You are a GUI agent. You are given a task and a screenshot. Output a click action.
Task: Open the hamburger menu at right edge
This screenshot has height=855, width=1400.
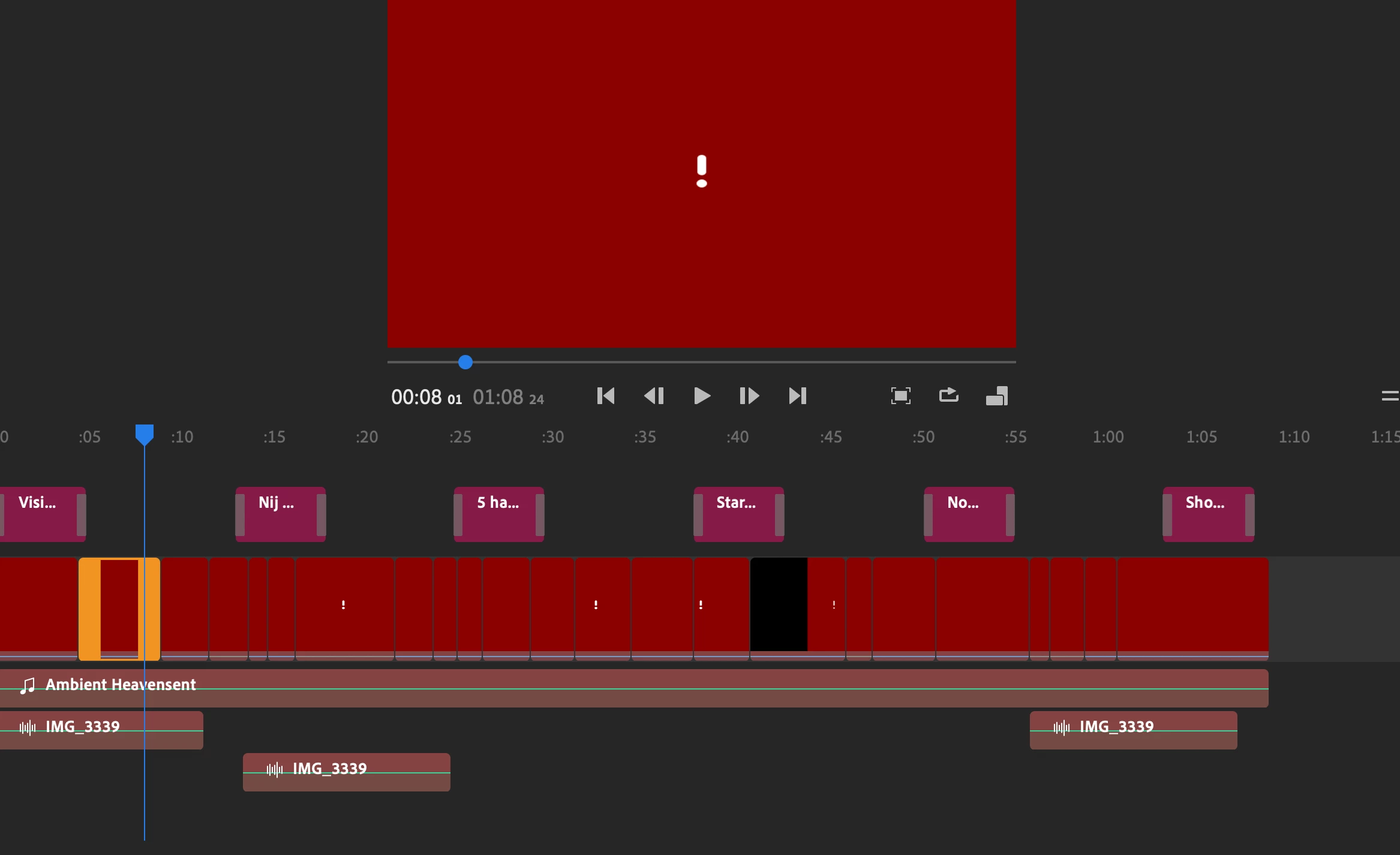click(1390, 396)
